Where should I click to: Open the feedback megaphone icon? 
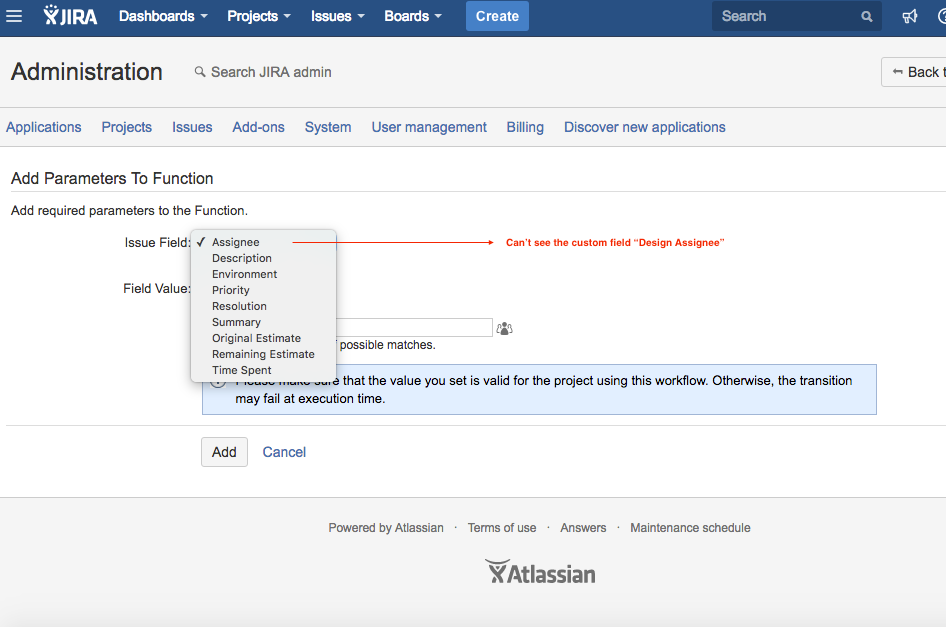pos(910,16)
